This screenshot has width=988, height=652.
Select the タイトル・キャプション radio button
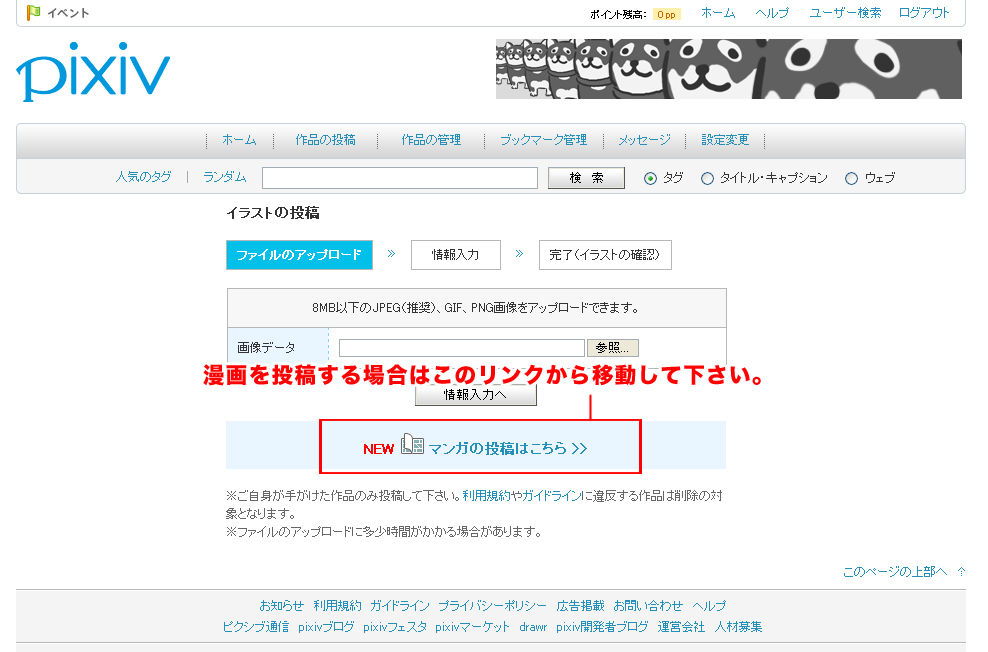point(708,178)
